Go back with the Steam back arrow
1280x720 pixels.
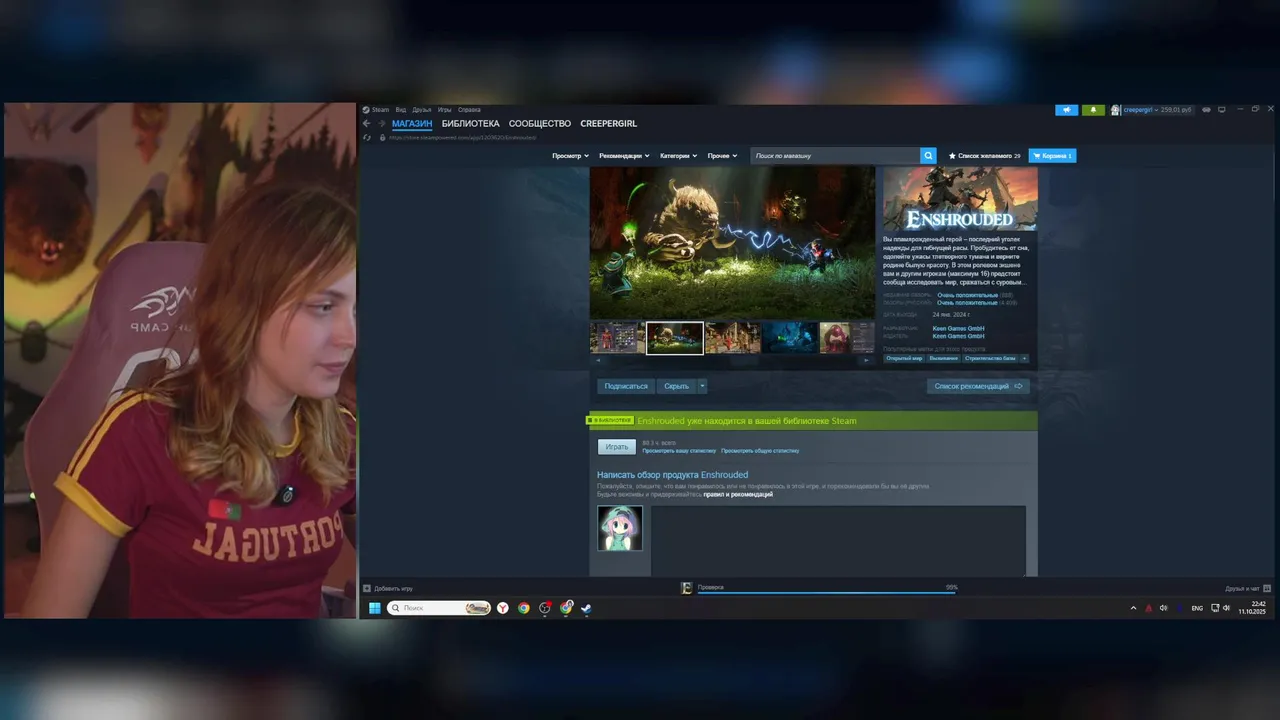366,124
